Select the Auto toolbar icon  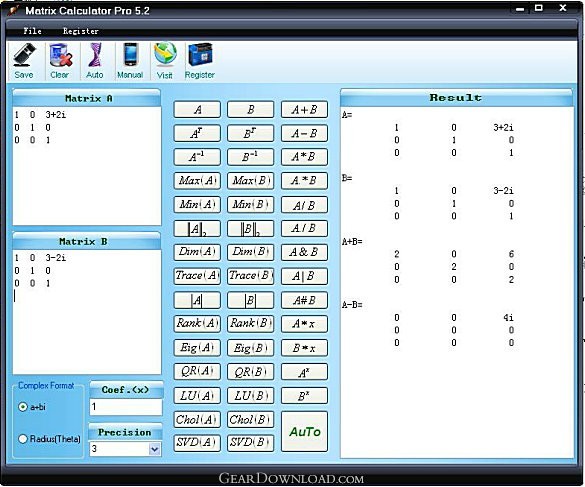pyautogui.click(x=95, y=60)
